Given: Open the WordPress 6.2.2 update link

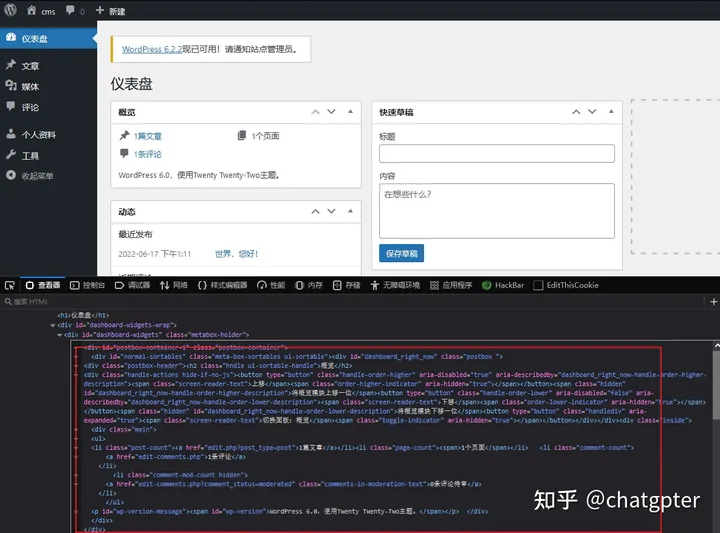Looking at the screenshot, I should click(152, 49).
